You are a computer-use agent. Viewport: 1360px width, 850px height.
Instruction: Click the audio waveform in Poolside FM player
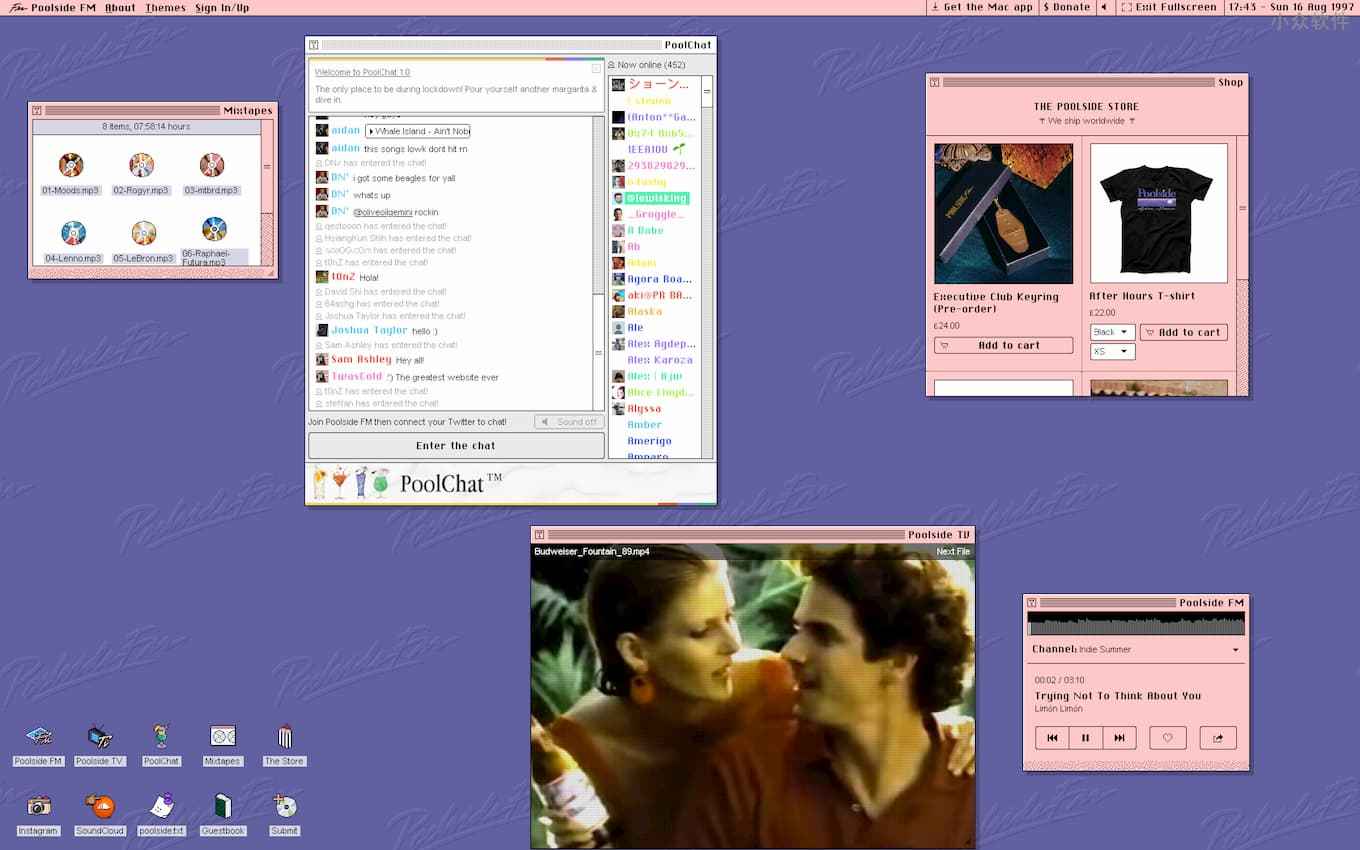[1136, 624]
